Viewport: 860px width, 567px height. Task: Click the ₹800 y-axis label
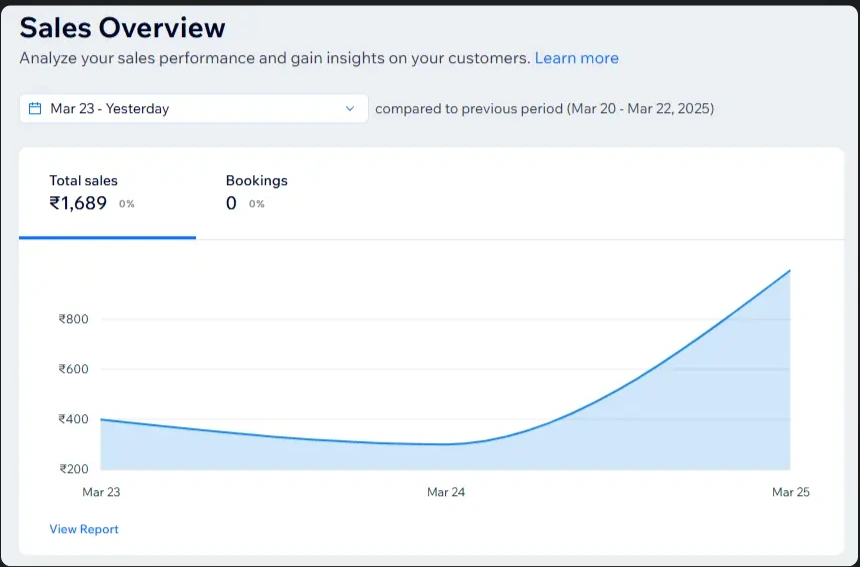point(74,320)
